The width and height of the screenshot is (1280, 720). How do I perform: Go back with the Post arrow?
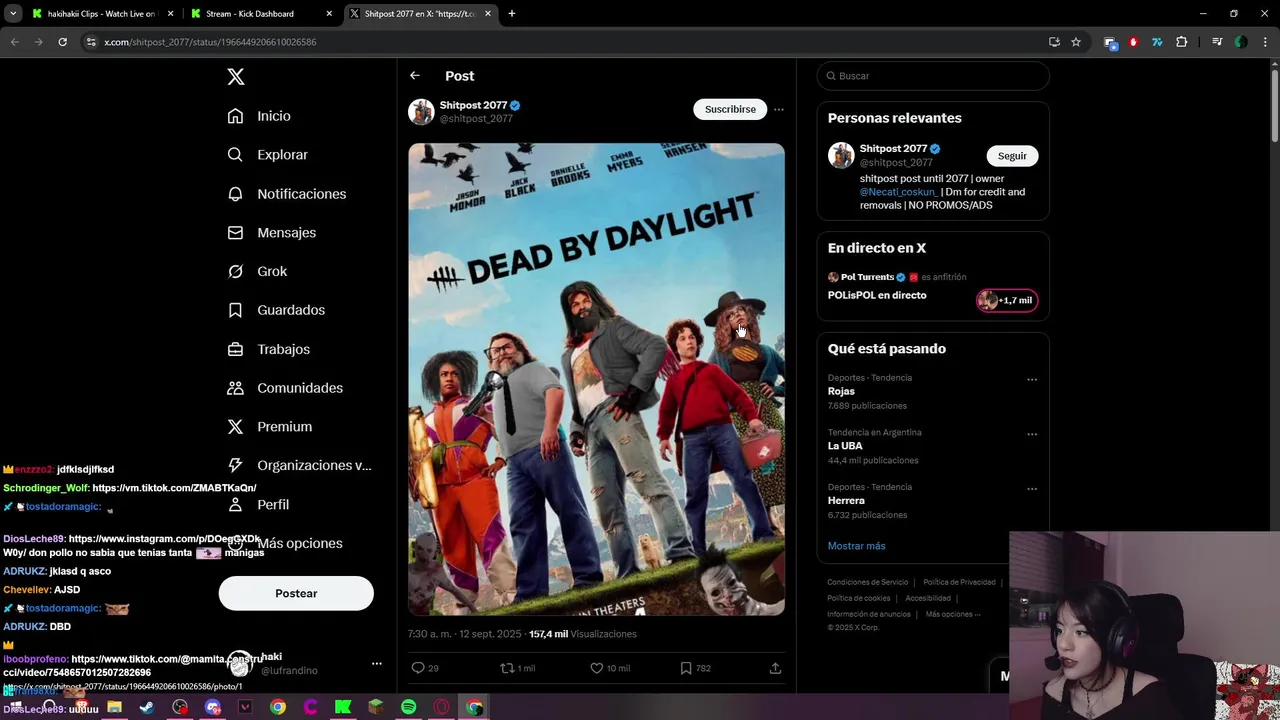pyautogui.click(x=415, y=76)
